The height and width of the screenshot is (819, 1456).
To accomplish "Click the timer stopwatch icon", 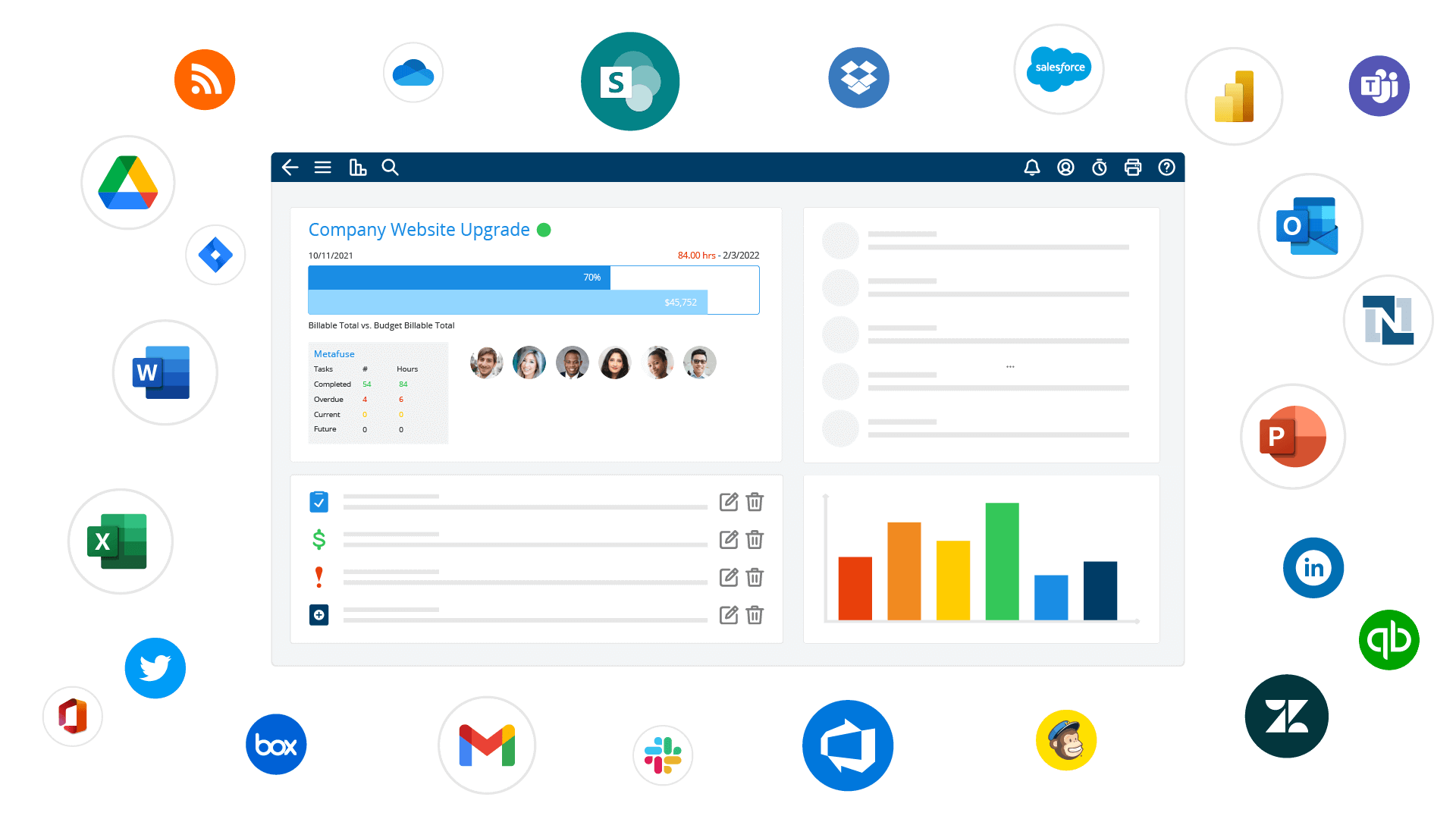I will [x=1100, y=167].
